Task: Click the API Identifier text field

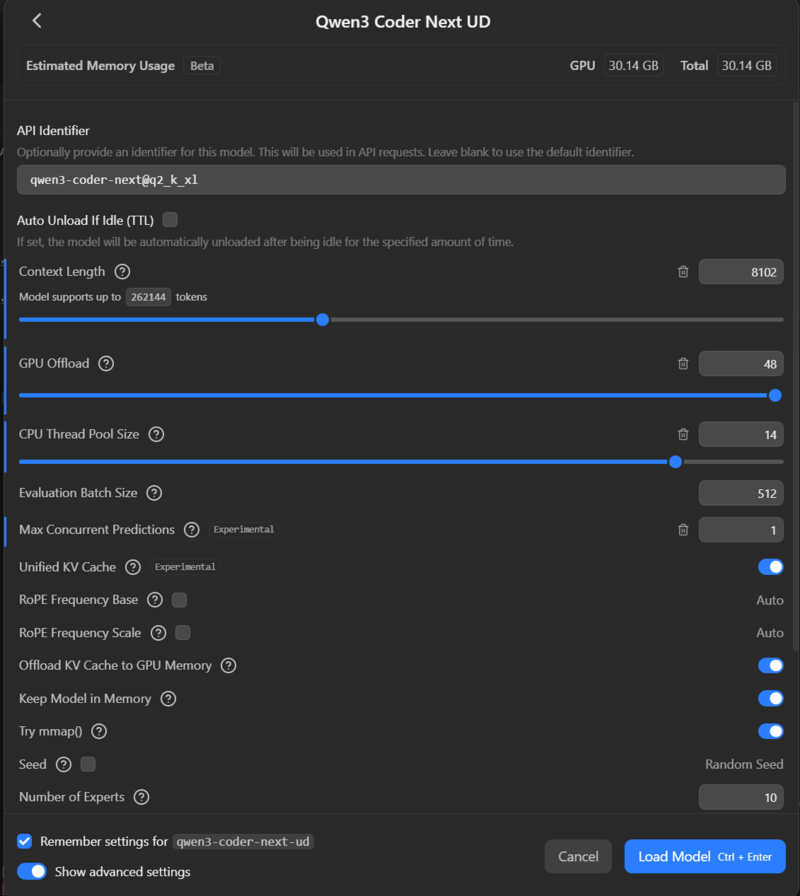Action: (400, 180)
